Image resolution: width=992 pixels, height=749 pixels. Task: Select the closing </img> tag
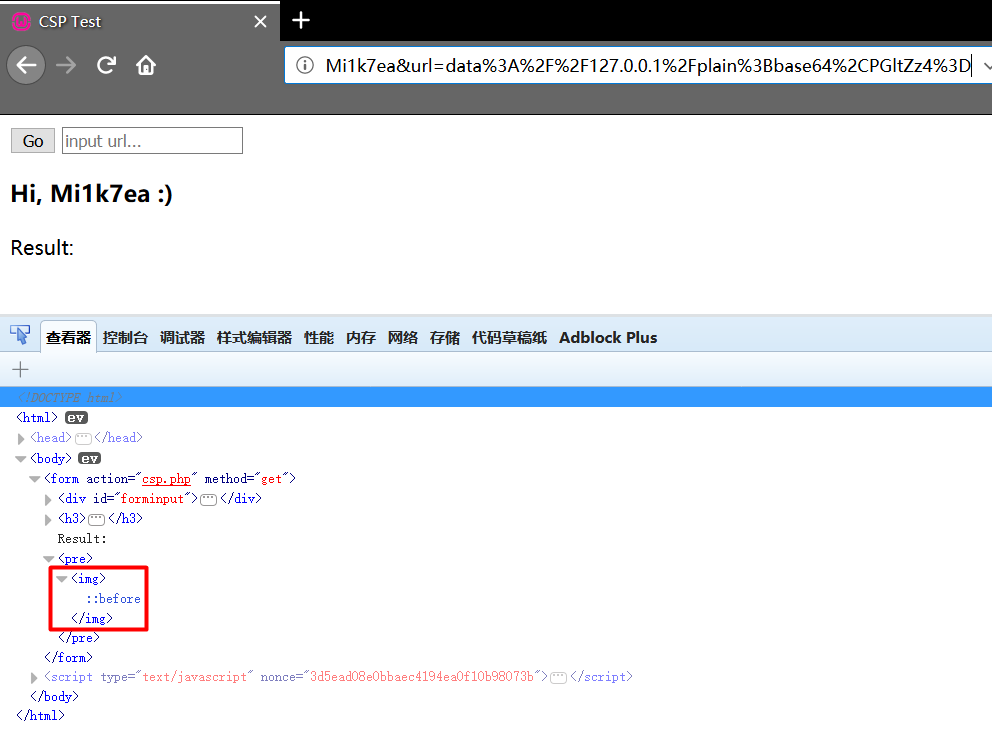point(92,618)
